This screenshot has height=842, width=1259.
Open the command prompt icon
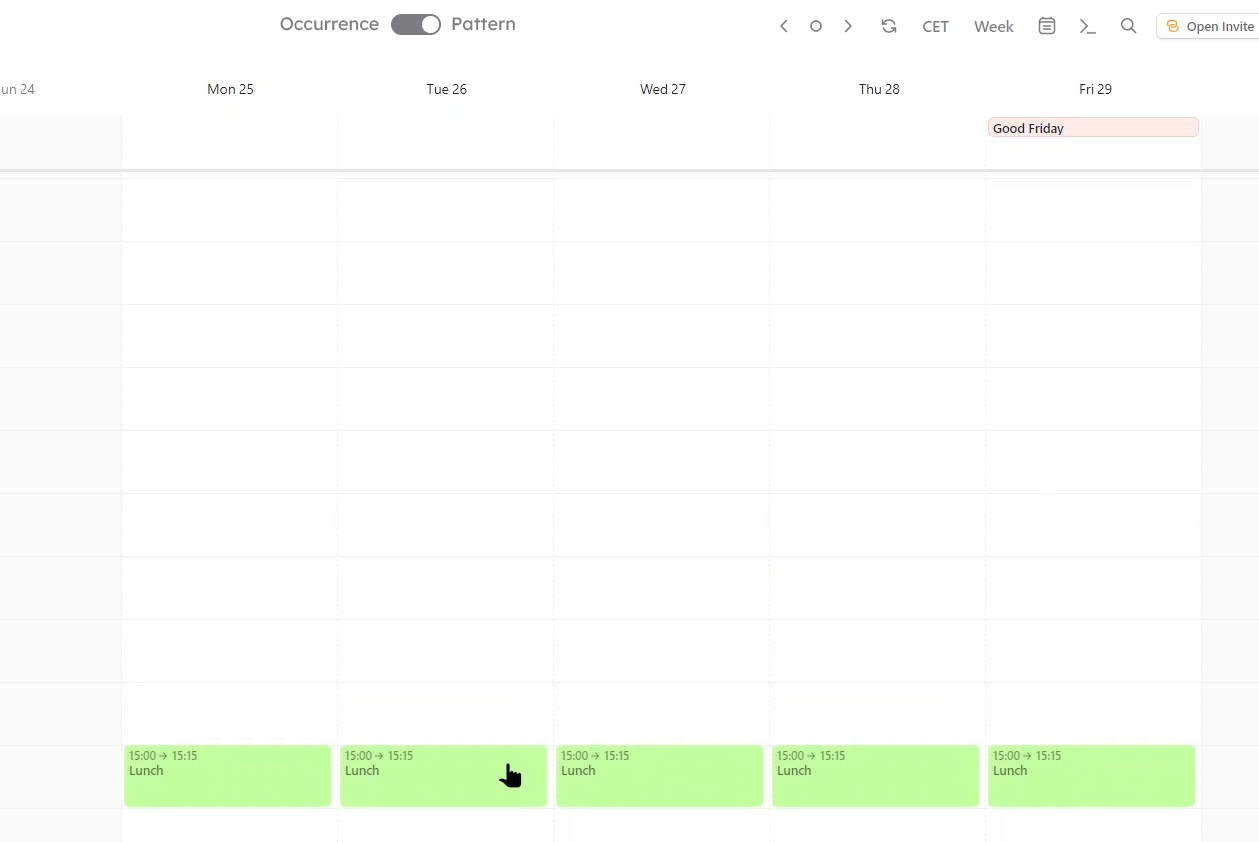tap(1088, 27)
